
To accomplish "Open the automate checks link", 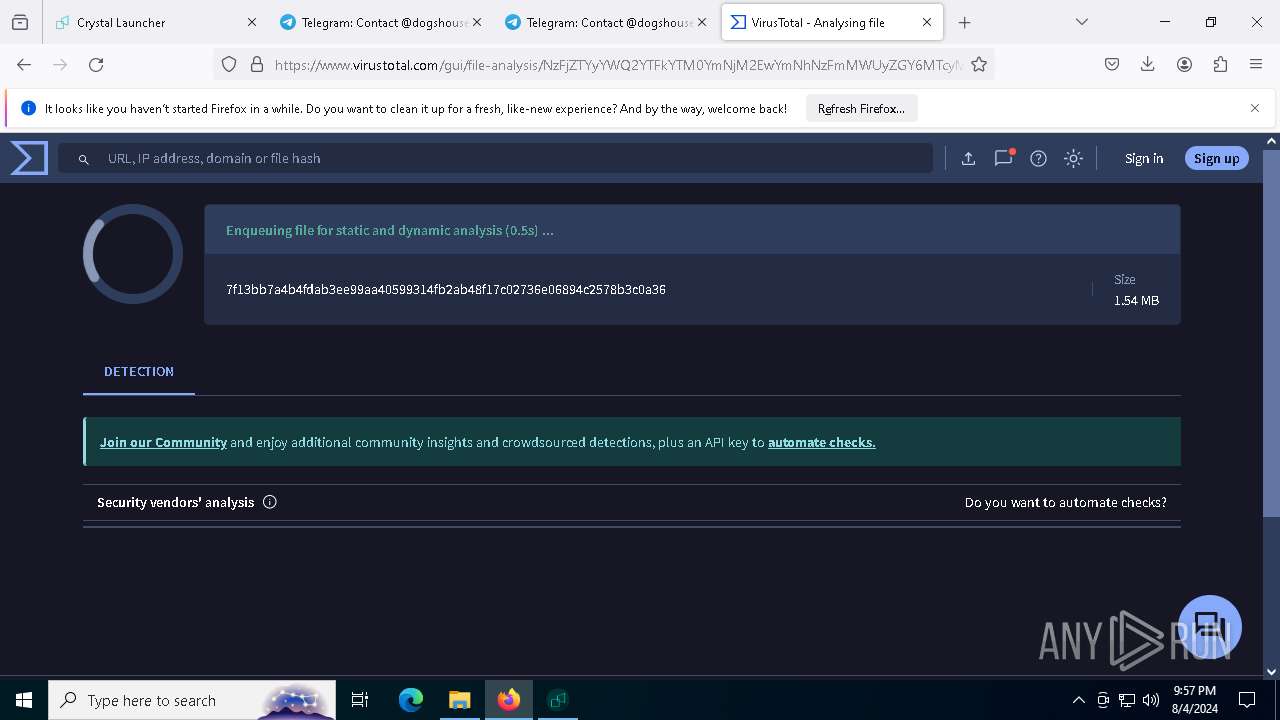I will 822,442.
